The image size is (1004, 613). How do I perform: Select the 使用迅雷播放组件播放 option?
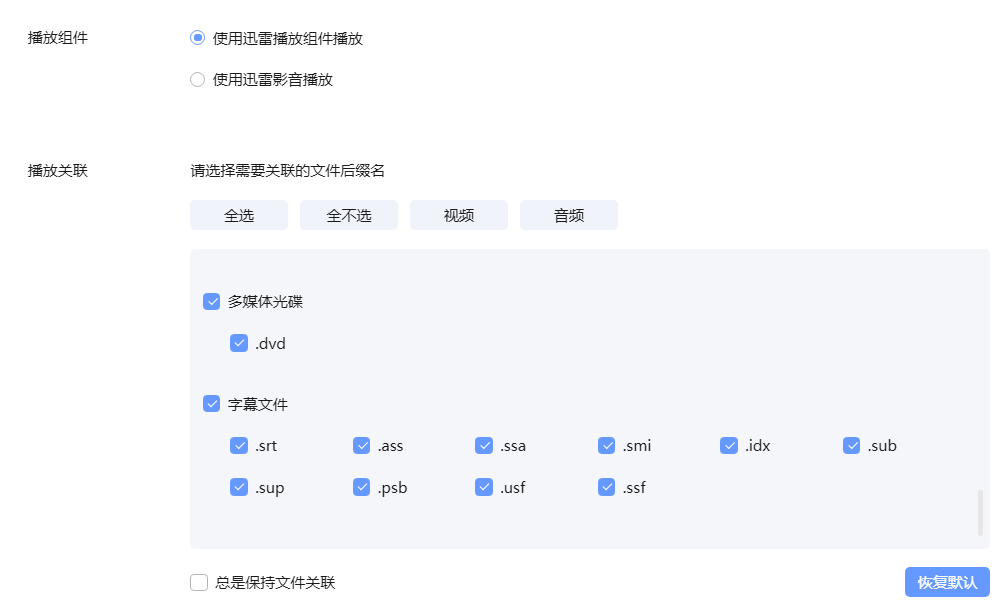coord(198,38)
